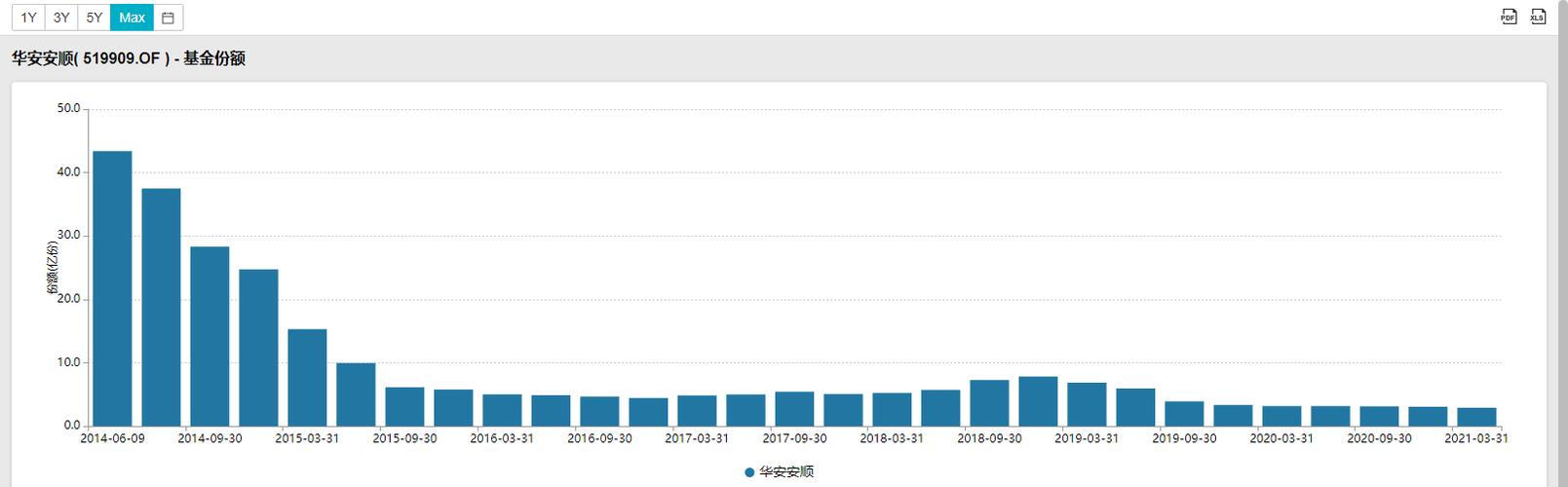Pick the bar labeled 2016-09-30
Screen dimensions: 1568x487
click(599, 411)
